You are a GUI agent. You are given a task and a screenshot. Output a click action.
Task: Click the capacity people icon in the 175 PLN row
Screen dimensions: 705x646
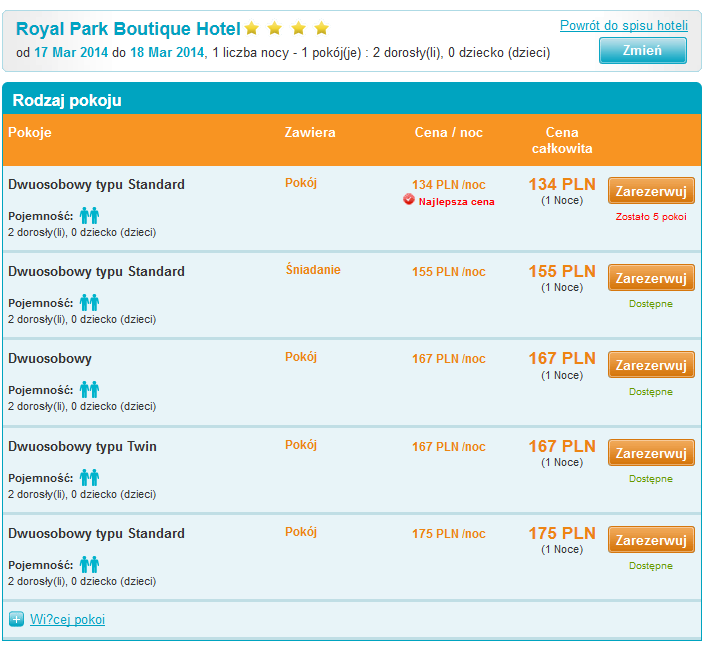coord(89,564)
